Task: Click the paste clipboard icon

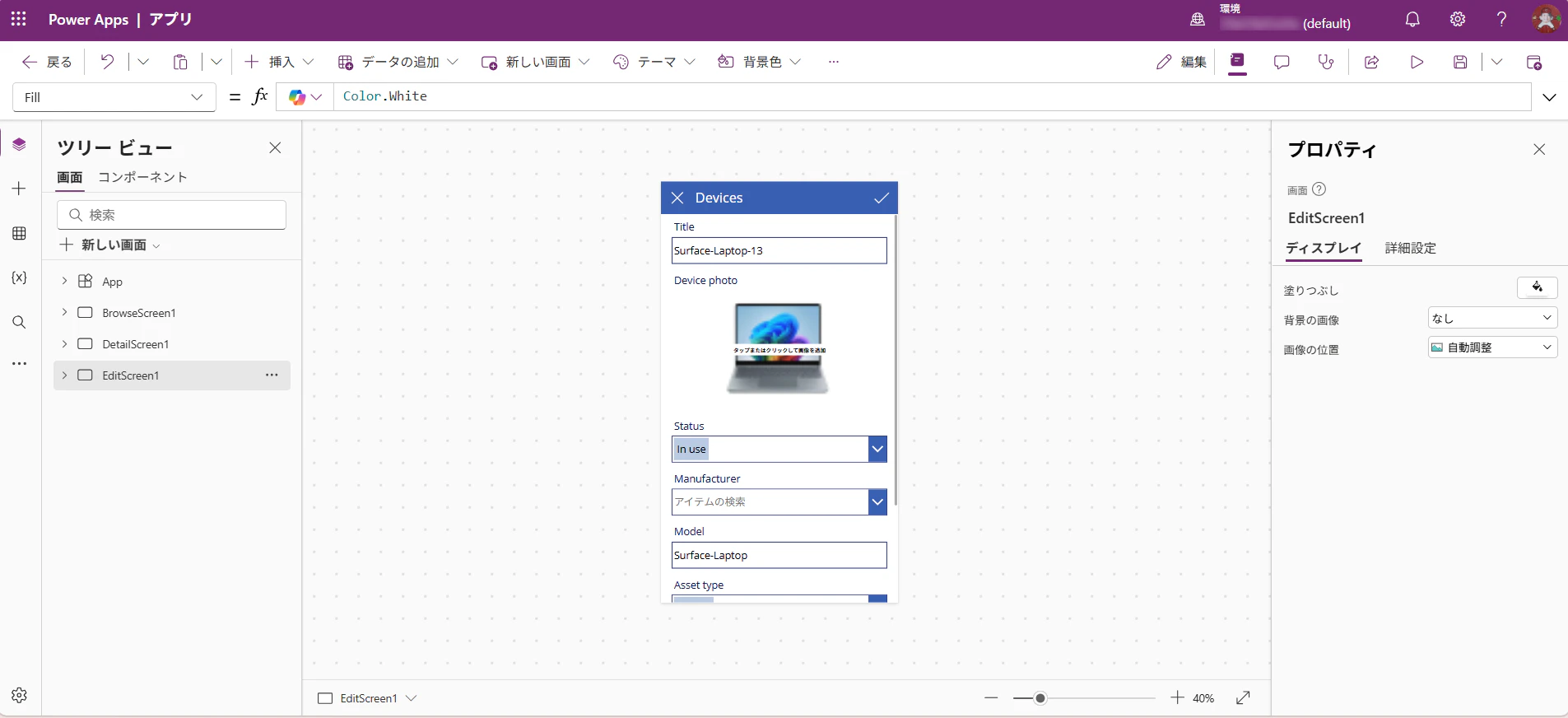Action: pyautogui.click(x=180, y=62)
